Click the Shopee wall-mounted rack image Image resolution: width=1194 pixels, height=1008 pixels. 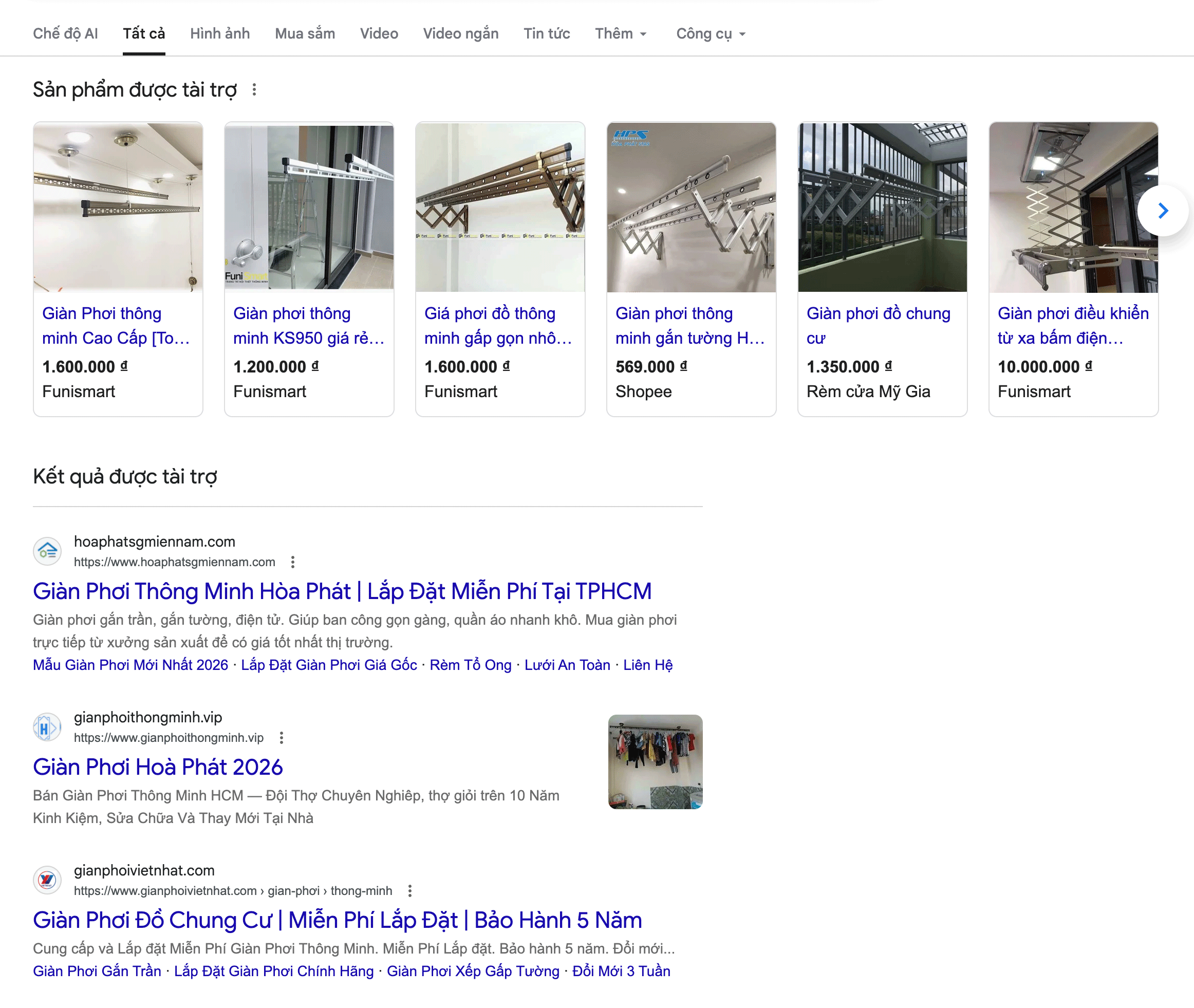tap(691, 208)
